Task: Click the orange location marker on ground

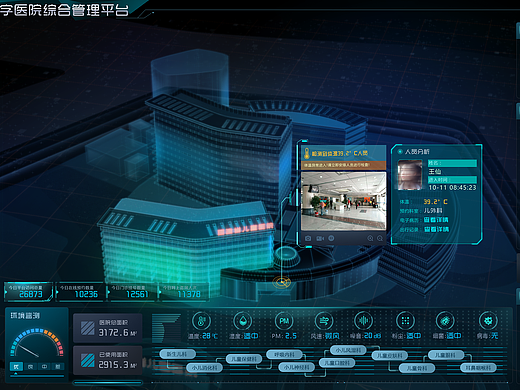Action: tap(282, 283)
